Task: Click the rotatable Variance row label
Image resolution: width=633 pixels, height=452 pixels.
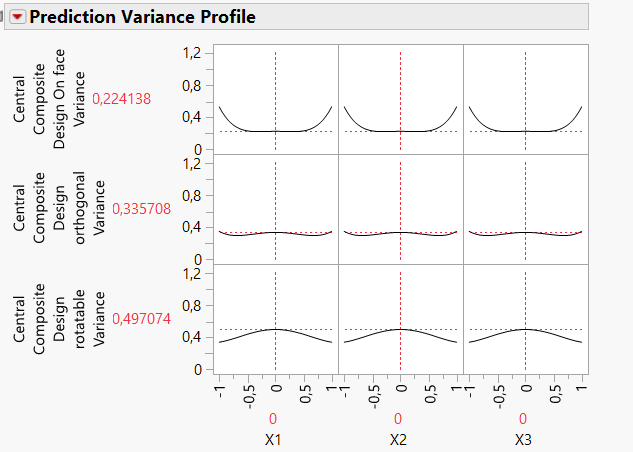Action: click(59, 319)
